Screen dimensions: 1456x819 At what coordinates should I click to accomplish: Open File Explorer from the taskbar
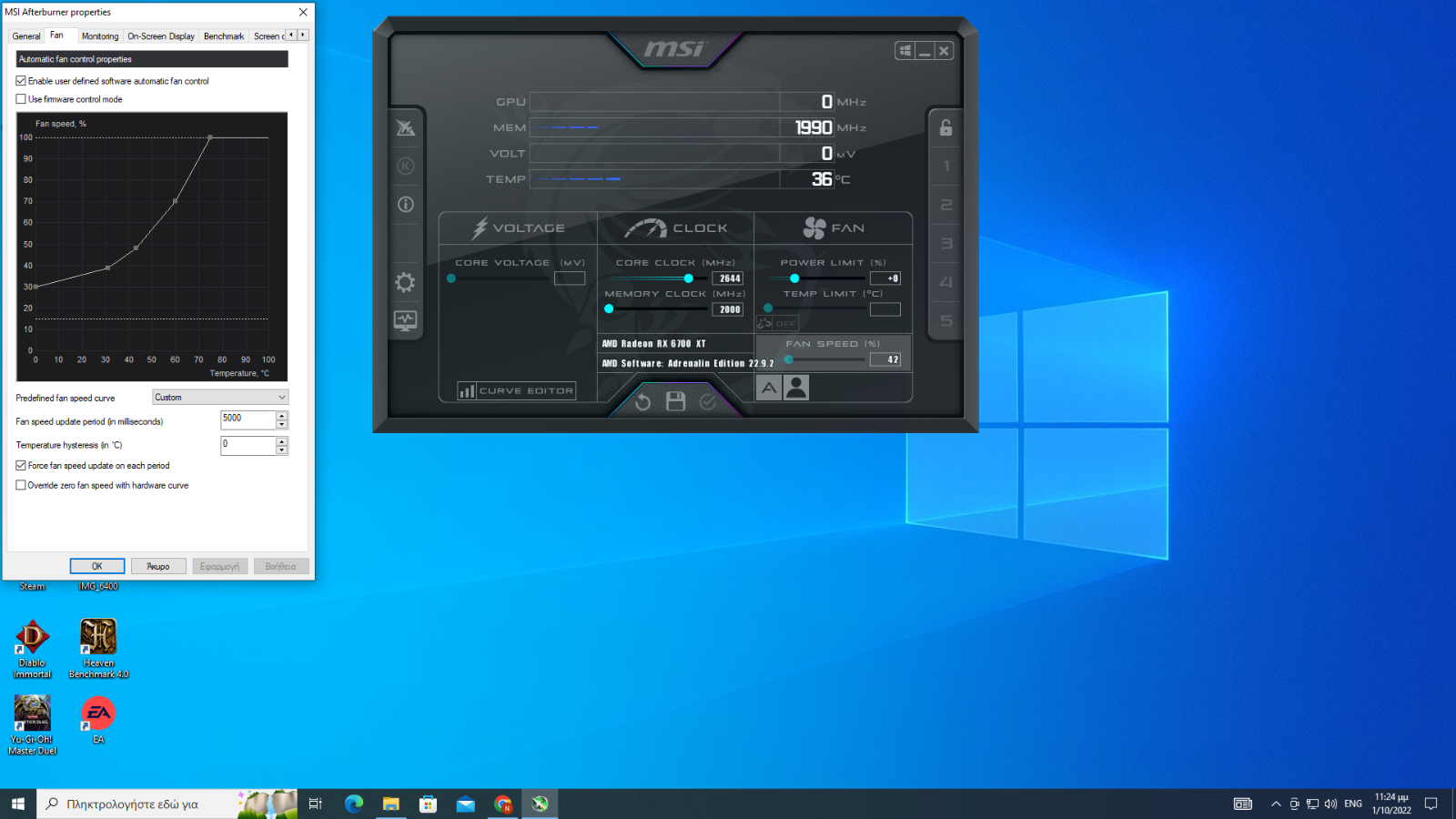coord(391,804)
